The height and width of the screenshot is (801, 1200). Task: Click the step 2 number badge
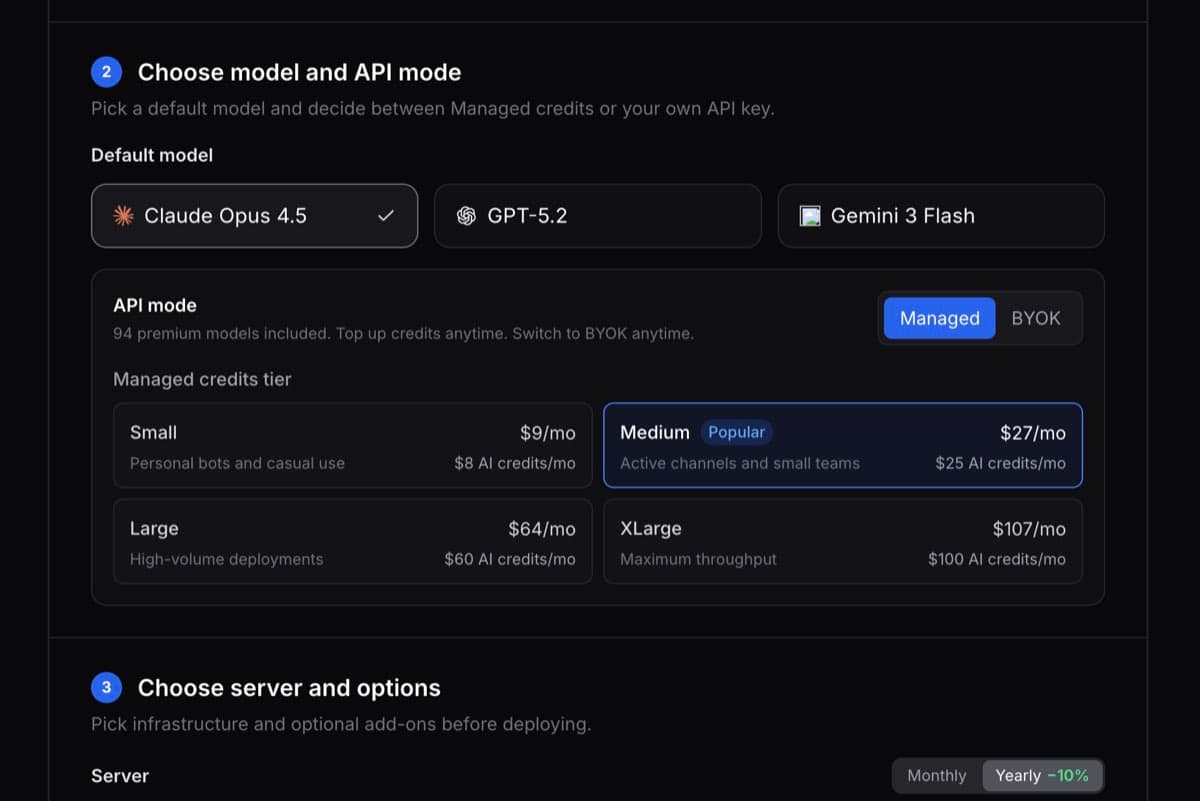tap(106, 71)
